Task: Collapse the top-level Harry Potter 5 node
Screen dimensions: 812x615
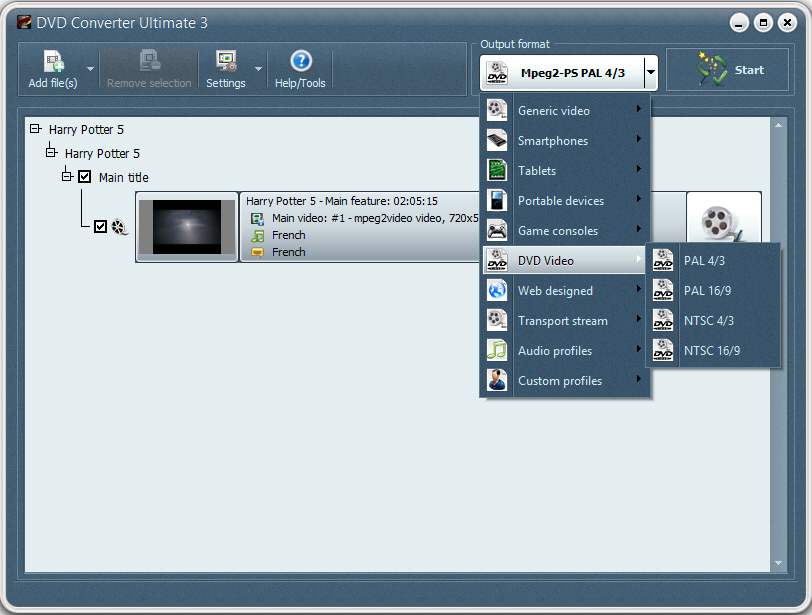Action: tap(35, 128)
